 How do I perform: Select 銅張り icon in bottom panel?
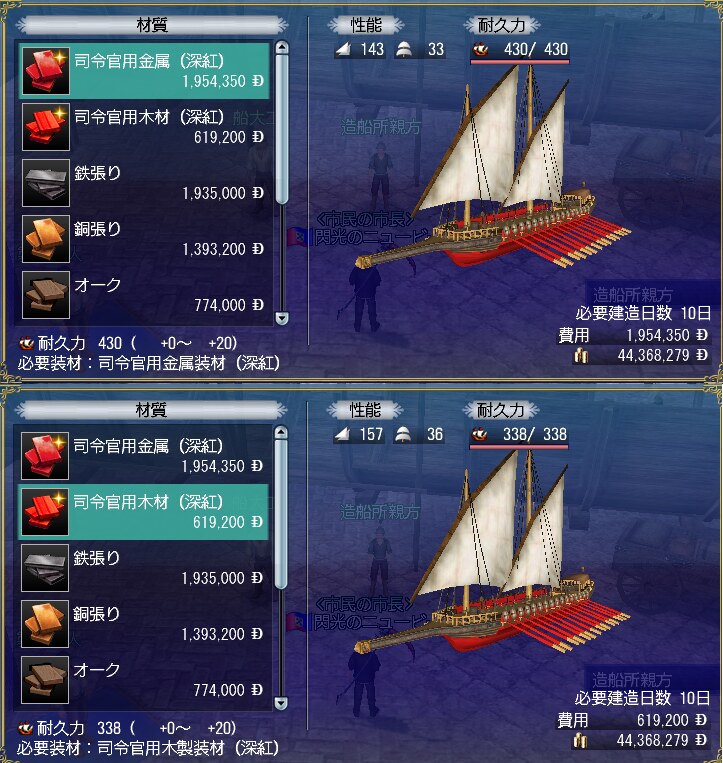(45, 624)
